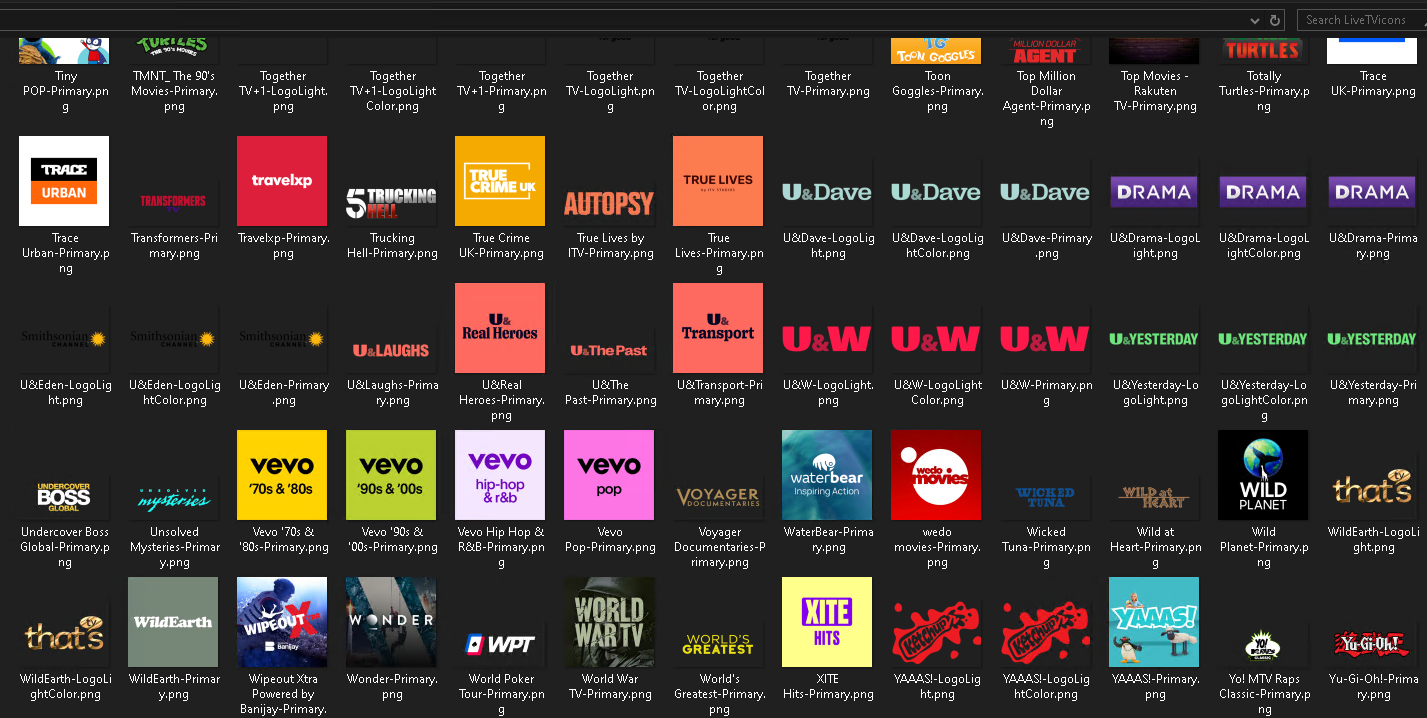Select U&Dave-LogoLightColor.png icon
This screenshot has height=718, width=1427.
click(x=936, y=193)
